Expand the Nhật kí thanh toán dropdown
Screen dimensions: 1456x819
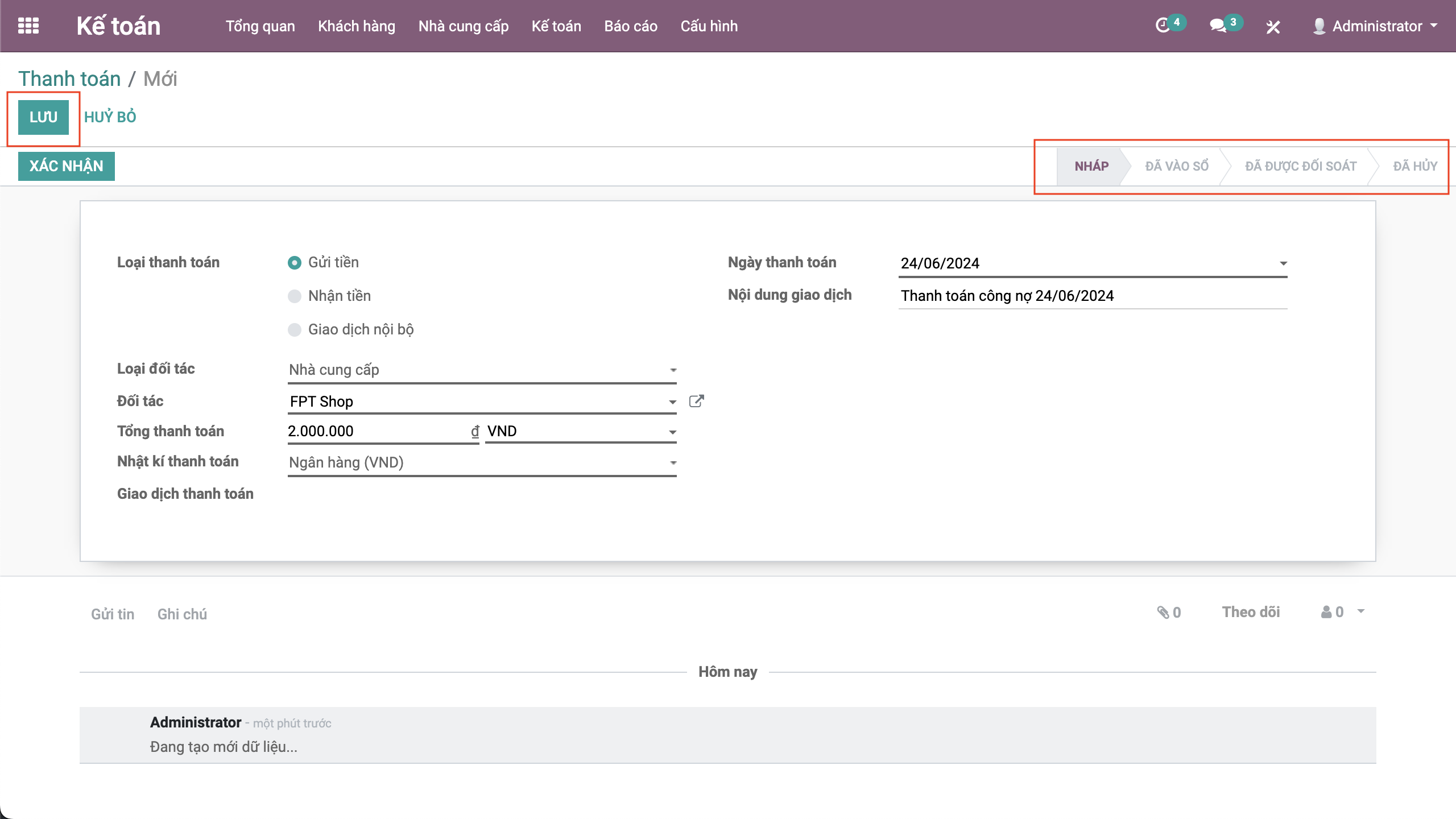tap(481, 462)
